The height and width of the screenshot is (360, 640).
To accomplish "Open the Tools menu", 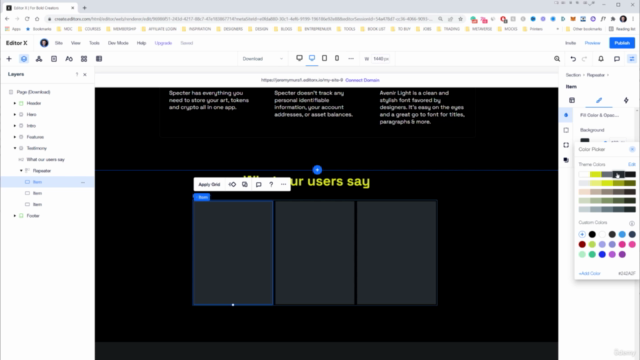I will (x=94, y=43).
